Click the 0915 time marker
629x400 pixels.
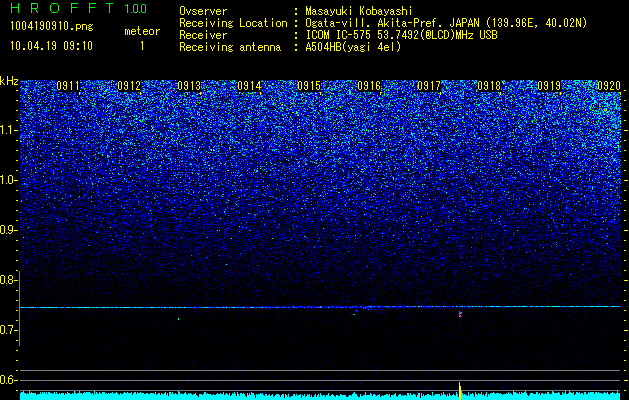[x=309, y=86]
